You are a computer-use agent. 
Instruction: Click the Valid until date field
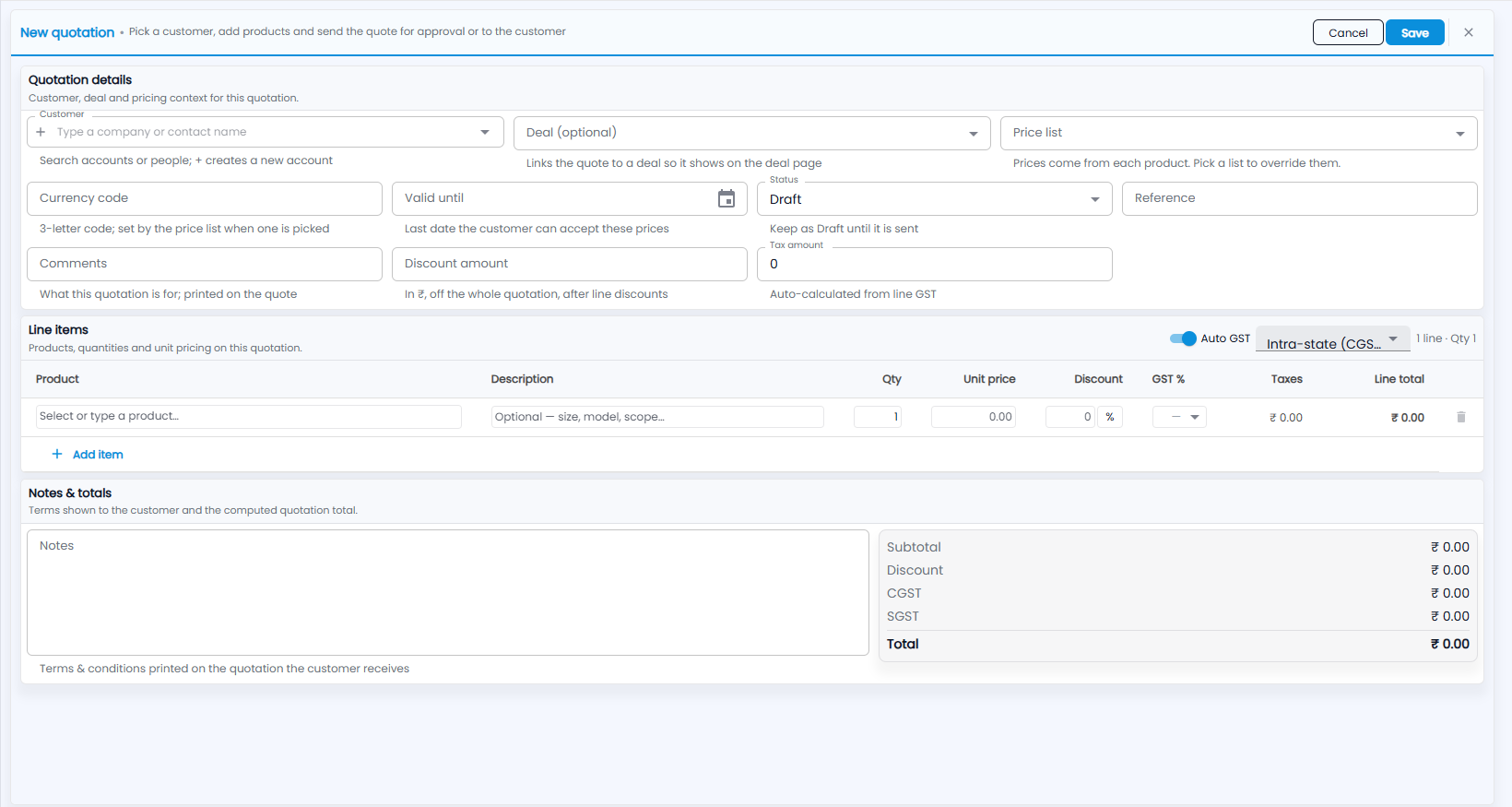tap(570, 198)
